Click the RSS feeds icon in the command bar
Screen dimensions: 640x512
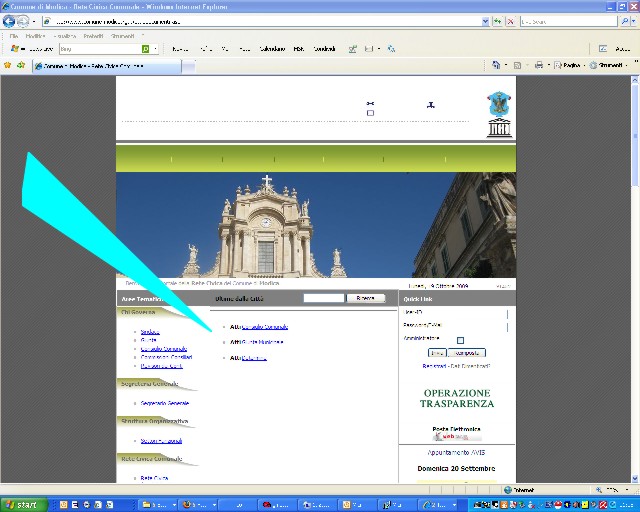pyautogui.click(x=517, y=65)
